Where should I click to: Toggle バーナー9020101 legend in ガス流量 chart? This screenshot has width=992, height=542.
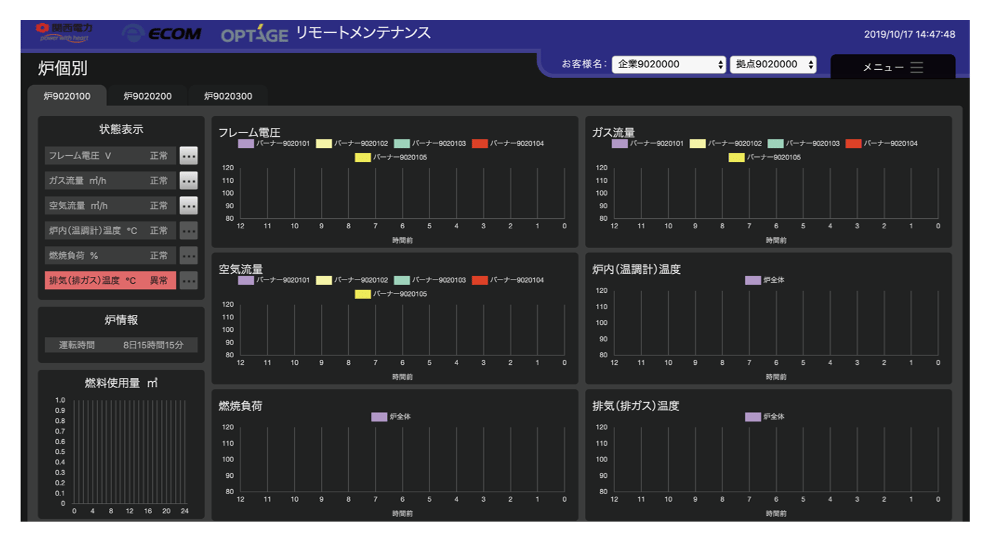(648, 144)
